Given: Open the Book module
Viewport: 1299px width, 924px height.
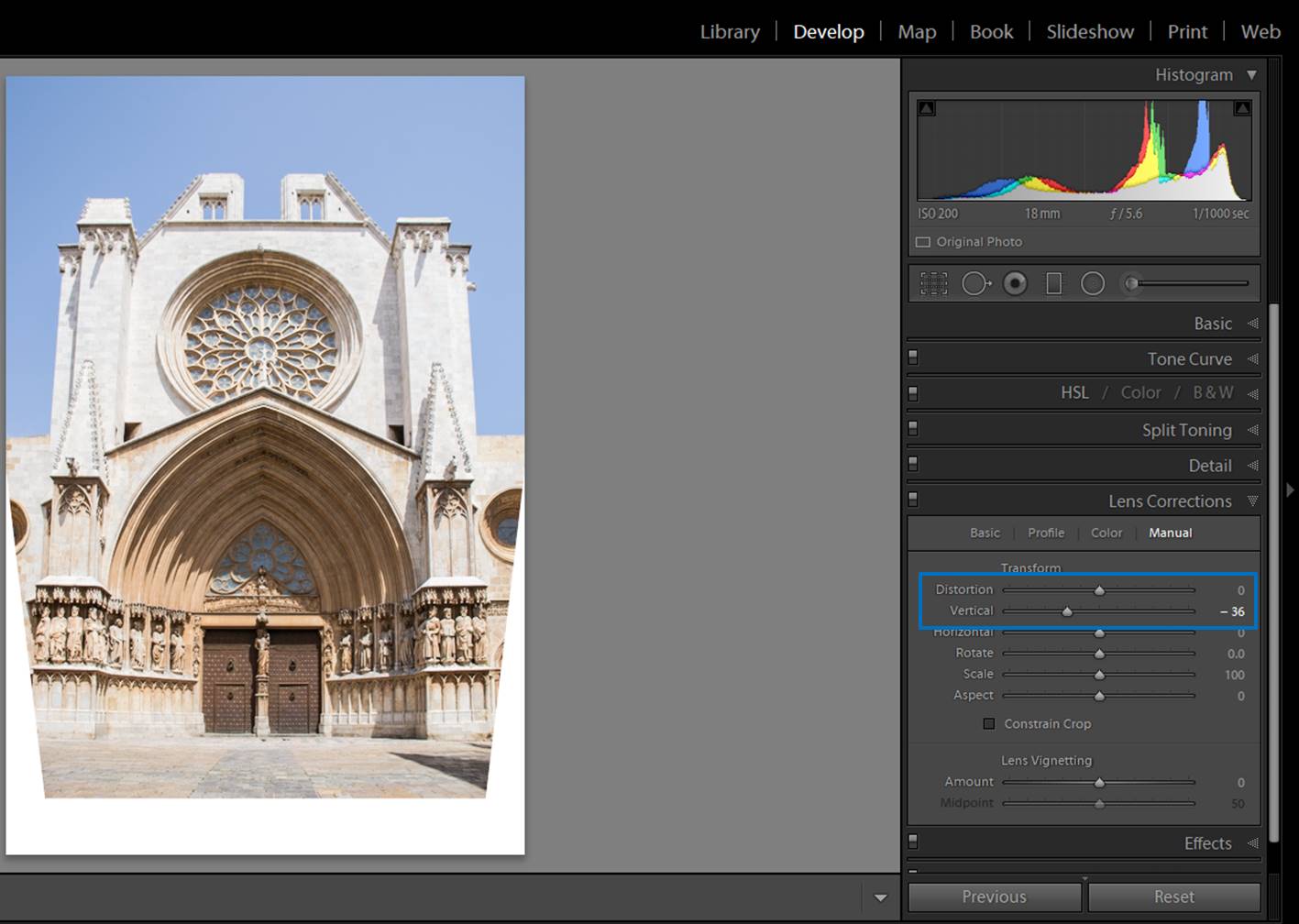Looking at the screenshot, I should (x=991, y=32).
